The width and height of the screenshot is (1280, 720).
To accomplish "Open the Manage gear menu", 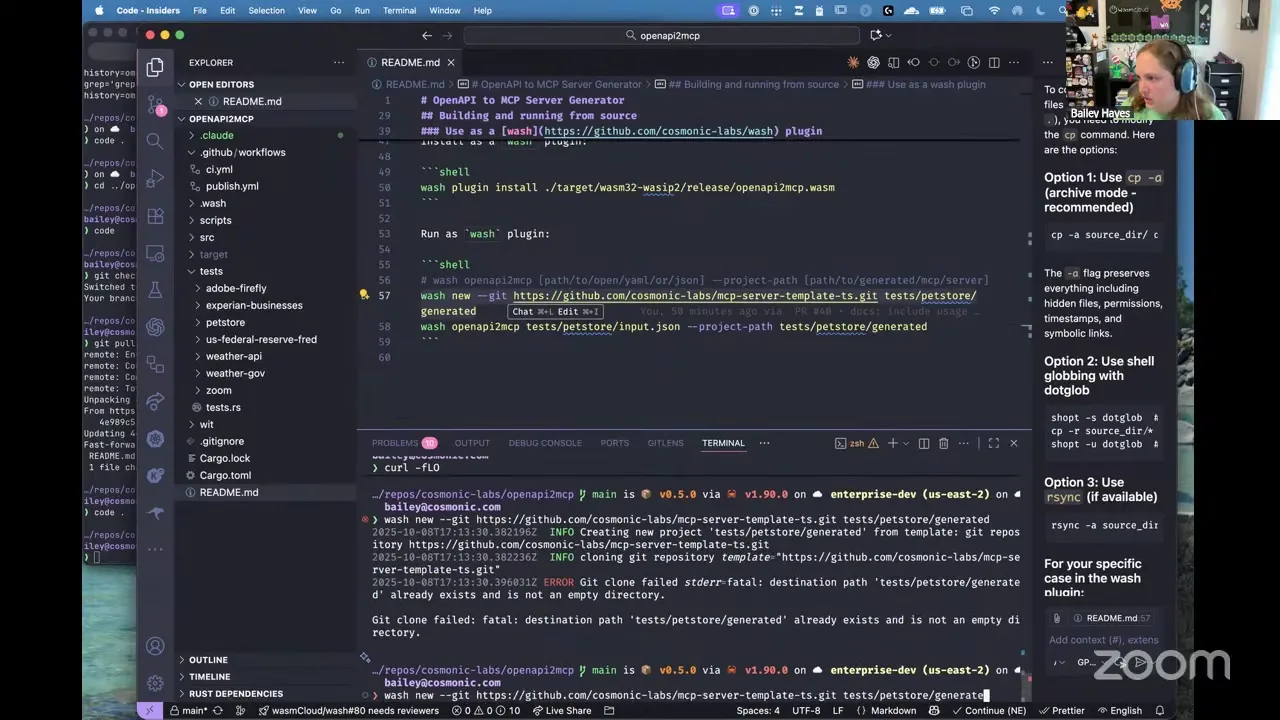I will click(155, 684).
